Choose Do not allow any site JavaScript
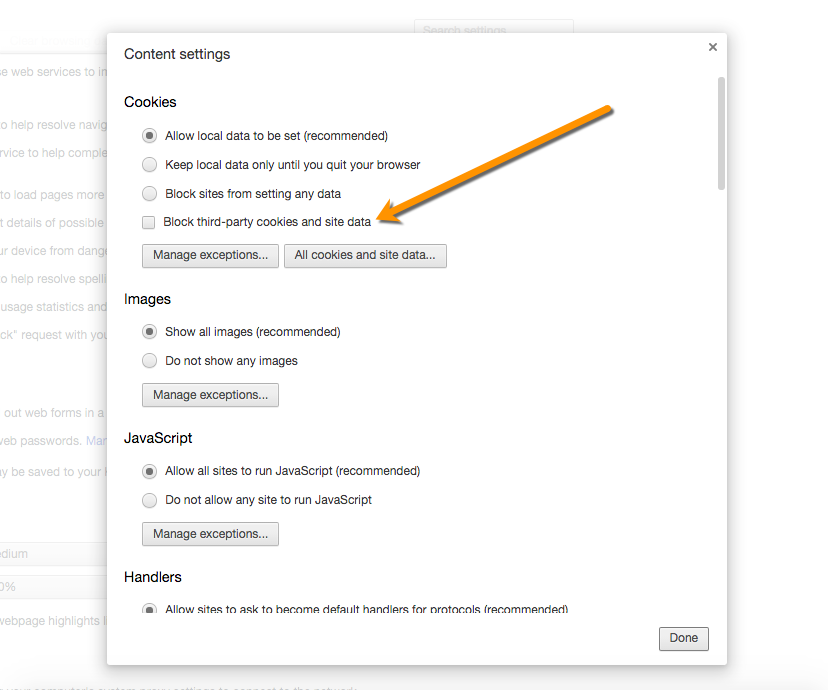Viewport: 828px width, 690px height. tap(150, 500)
